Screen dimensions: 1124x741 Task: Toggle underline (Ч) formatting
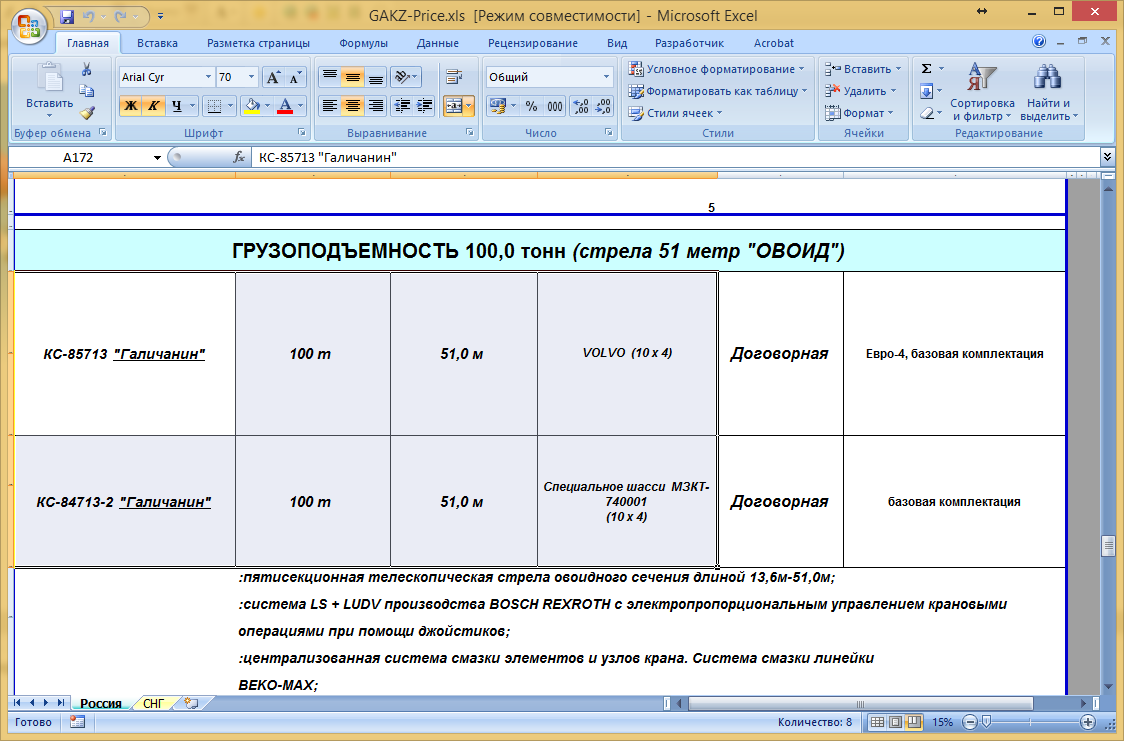[176, 106]
